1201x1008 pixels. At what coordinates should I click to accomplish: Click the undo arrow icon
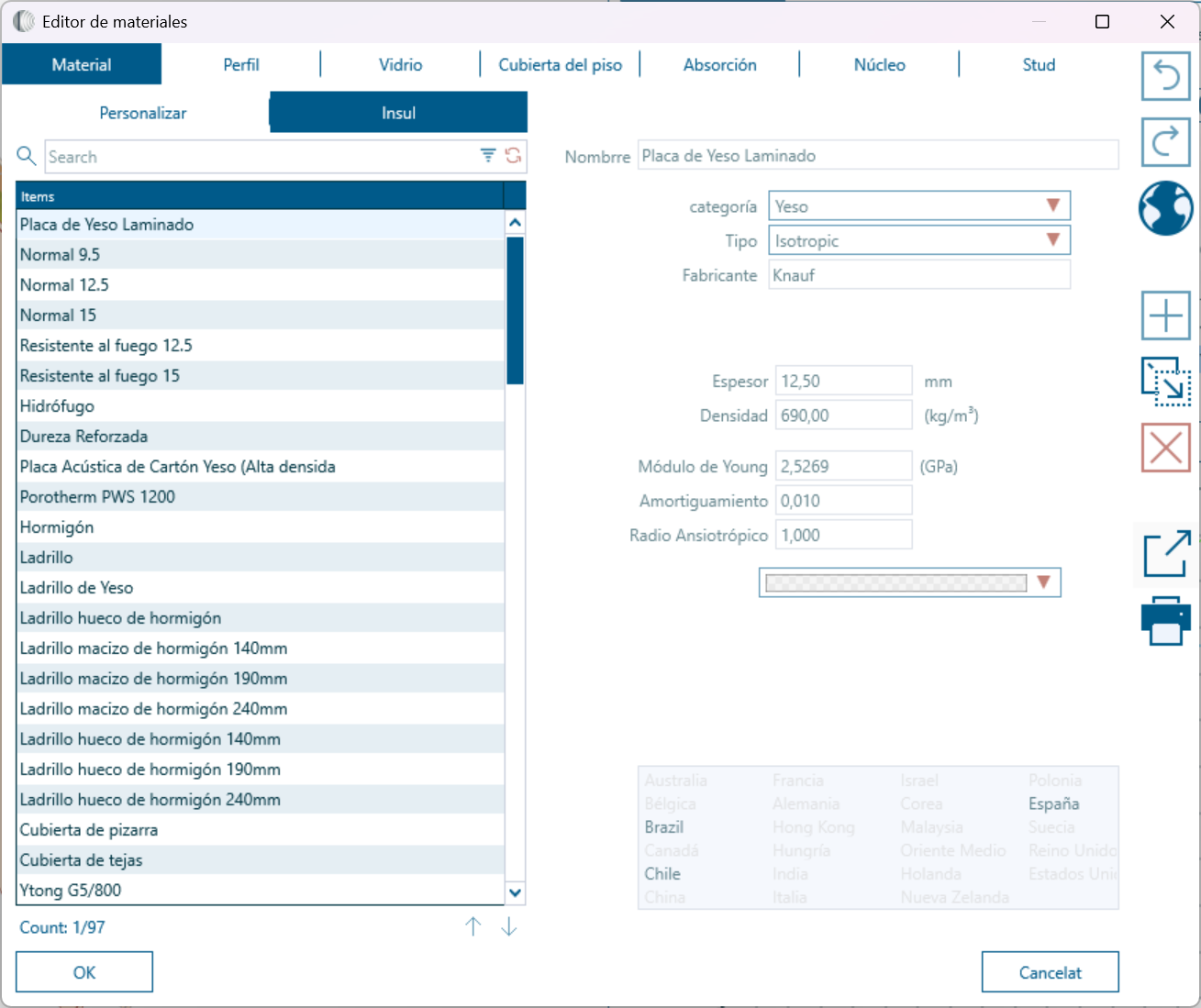tap(1165, 76)
